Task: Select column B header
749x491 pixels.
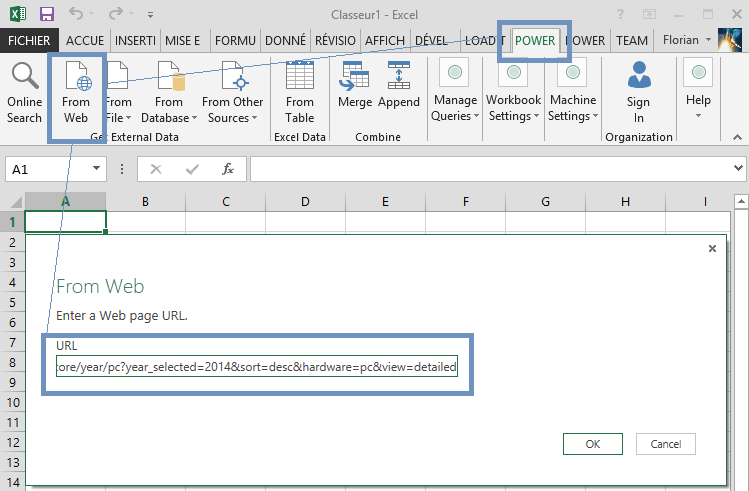Action: [x=145, y=202]
